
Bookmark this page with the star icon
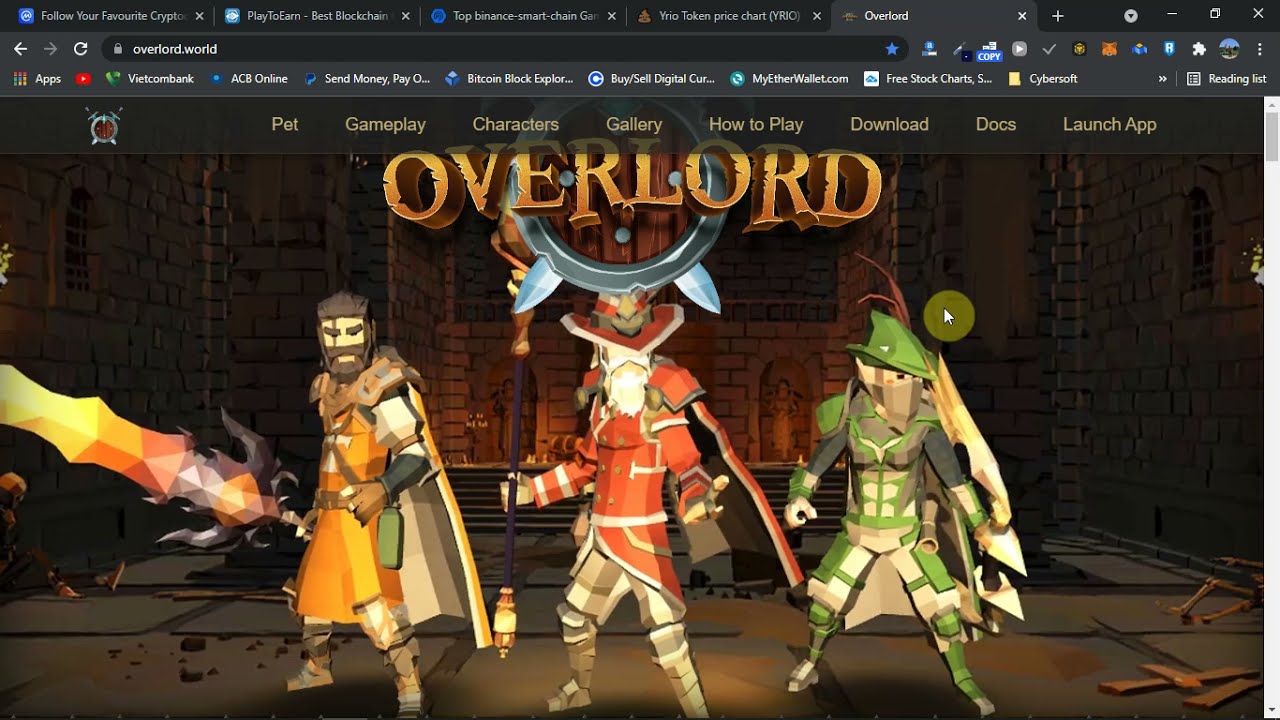(x=892, y=48)
